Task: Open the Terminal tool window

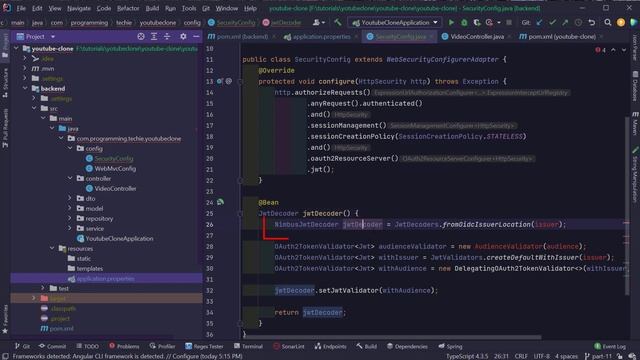Action: click(248, 346)
